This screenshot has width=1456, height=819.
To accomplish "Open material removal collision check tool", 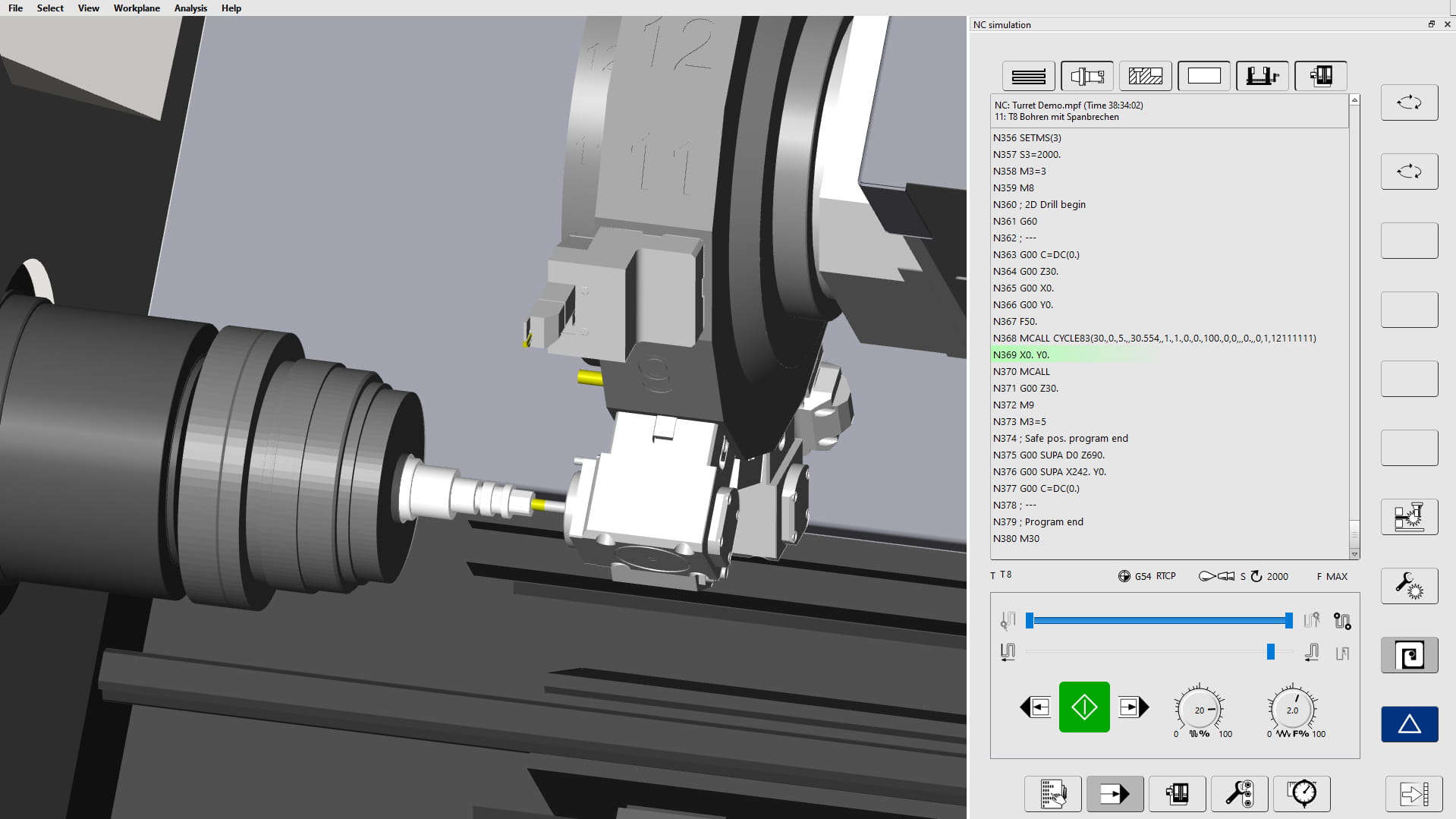I will pos(1410,517).
